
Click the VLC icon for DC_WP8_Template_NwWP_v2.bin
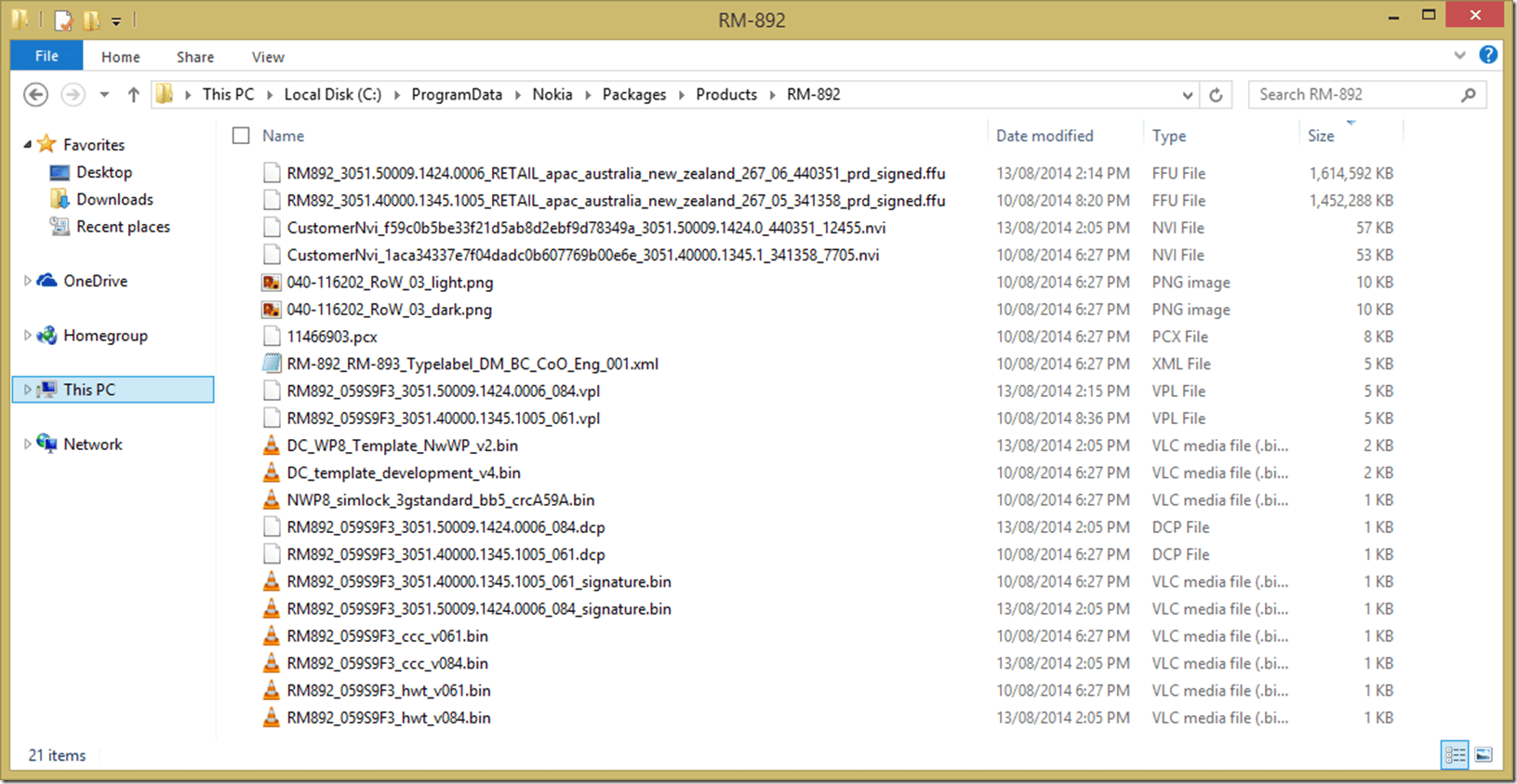272,445
